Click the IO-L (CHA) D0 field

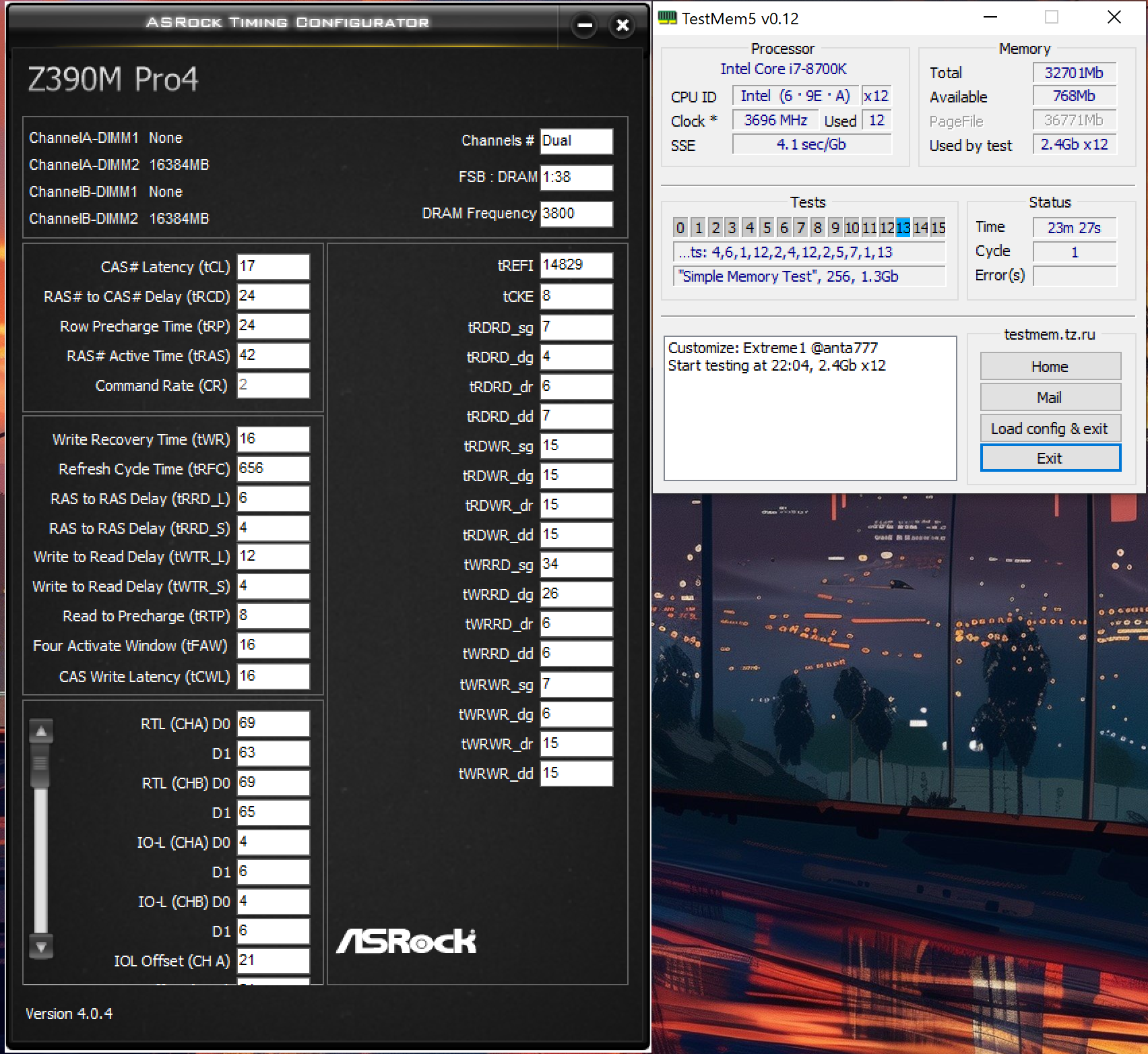pyautogui.click(x=274, y=842)
